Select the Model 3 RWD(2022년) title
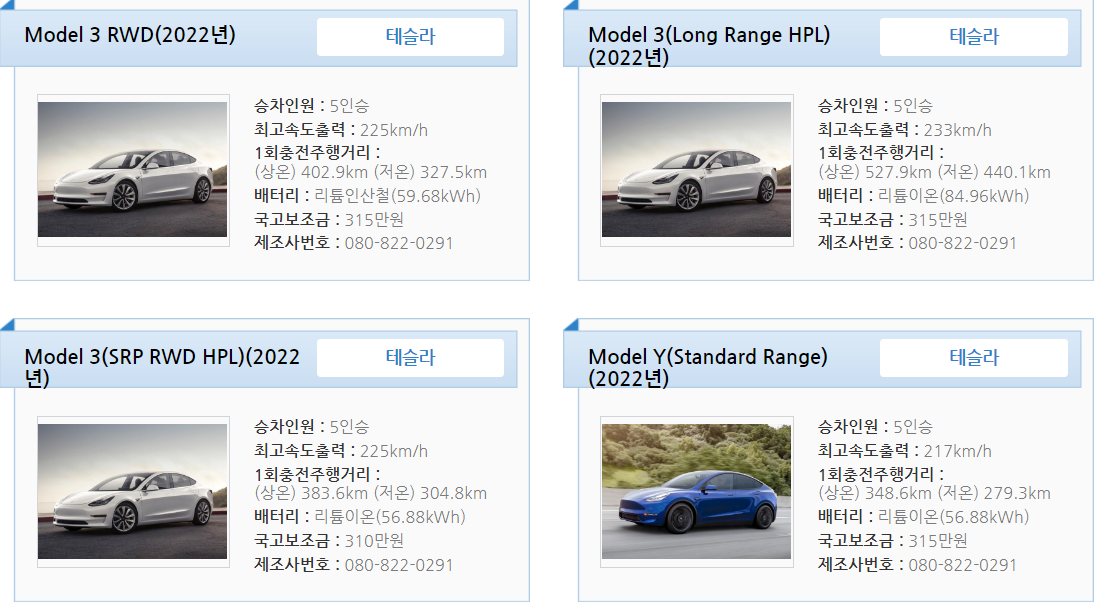 pyautogui.click(x=130, y=35)
